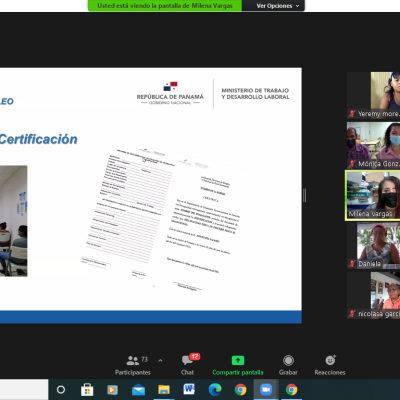Select Daniela participant video tile
The image size is (400, 400).
point(374,245)
